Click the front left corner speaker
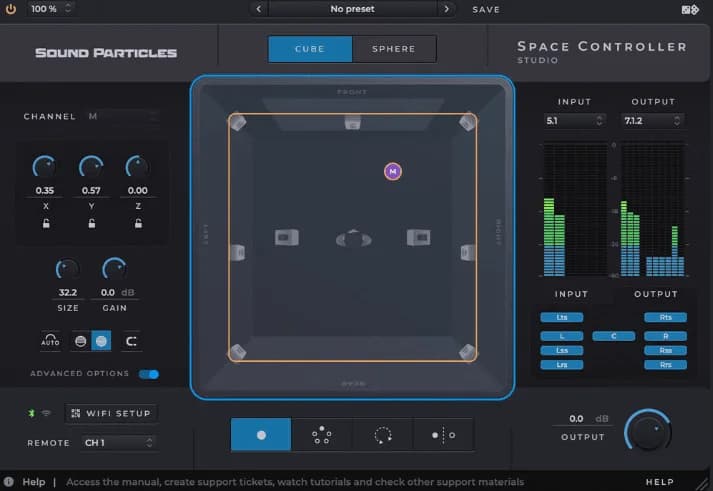This screenshot has height=491, width=713. tap(238, 122)
